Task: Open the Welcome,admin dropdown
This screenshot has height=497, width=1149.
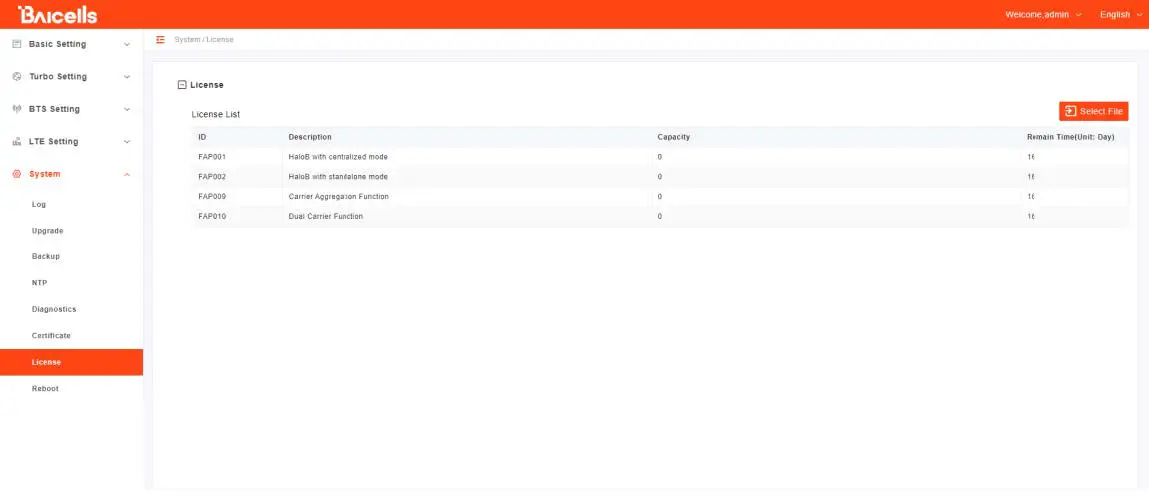Action: point(1043,15)
